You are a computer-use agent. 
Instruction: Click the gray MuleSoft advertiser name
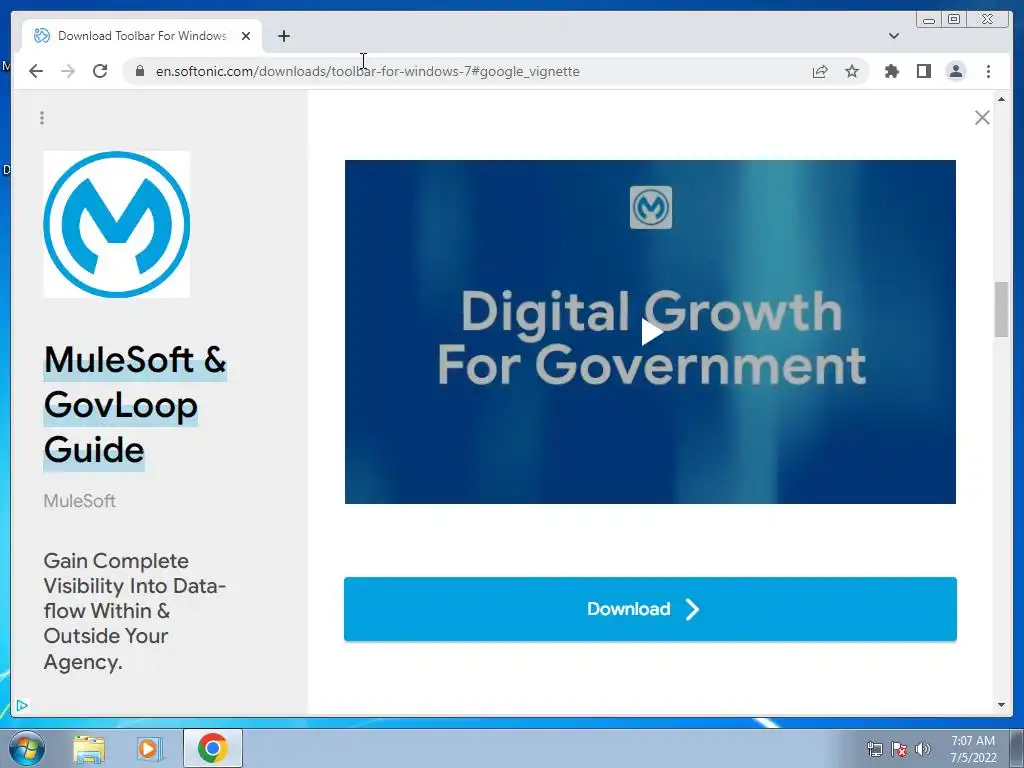[x=80, y=501]
